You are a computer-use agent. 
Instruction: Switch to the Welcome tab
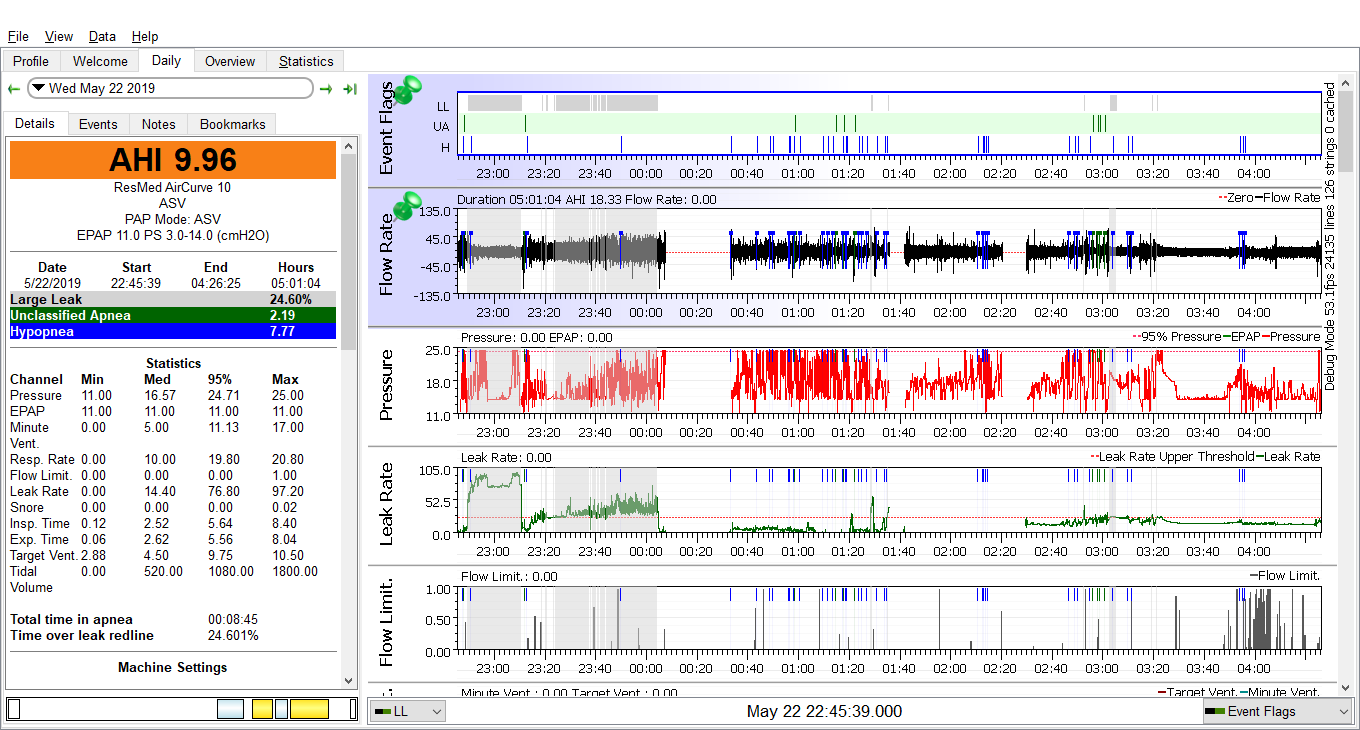[100, 61]
